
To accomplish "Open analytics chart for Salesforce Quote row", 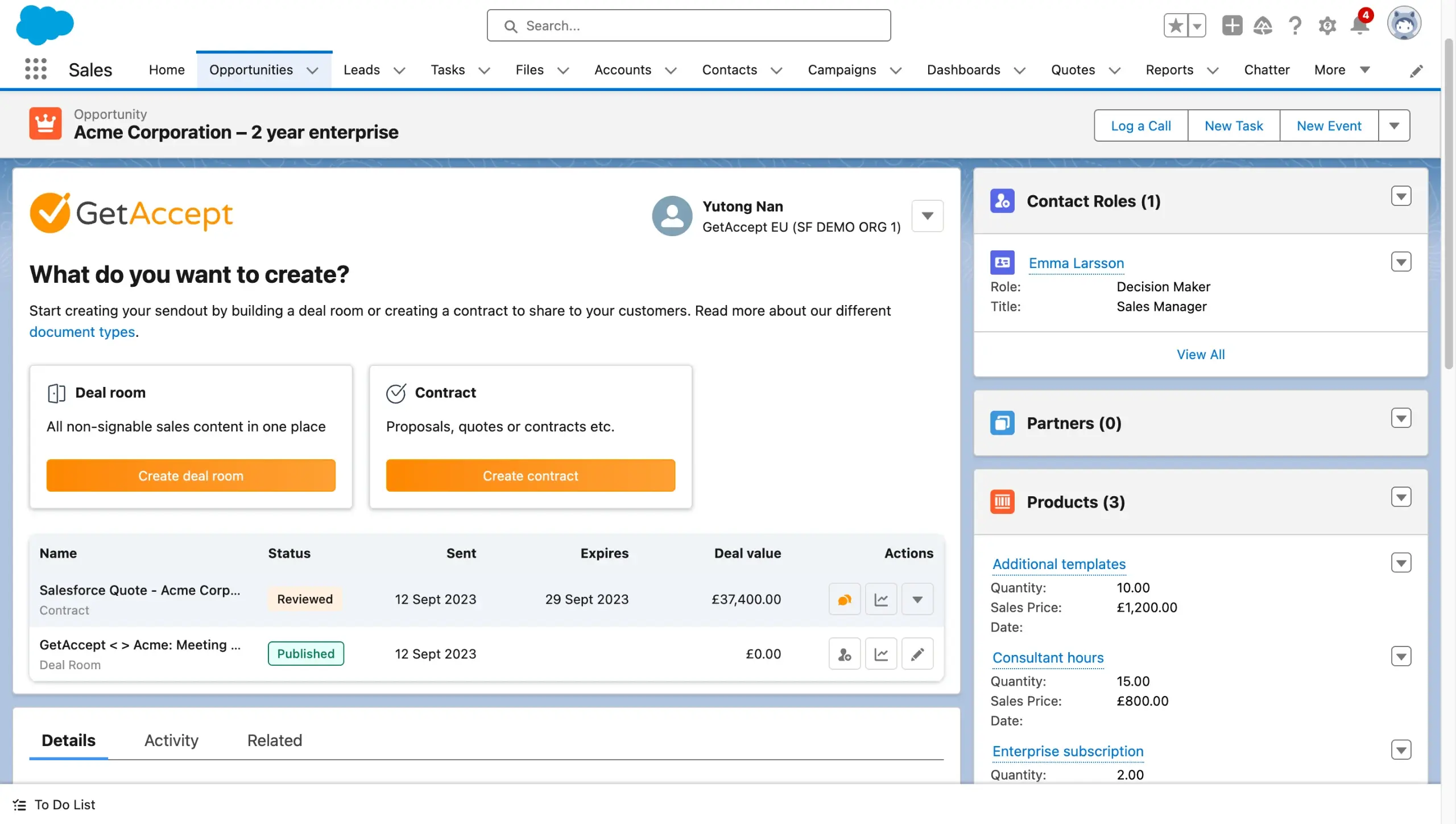I will (881, 599).
